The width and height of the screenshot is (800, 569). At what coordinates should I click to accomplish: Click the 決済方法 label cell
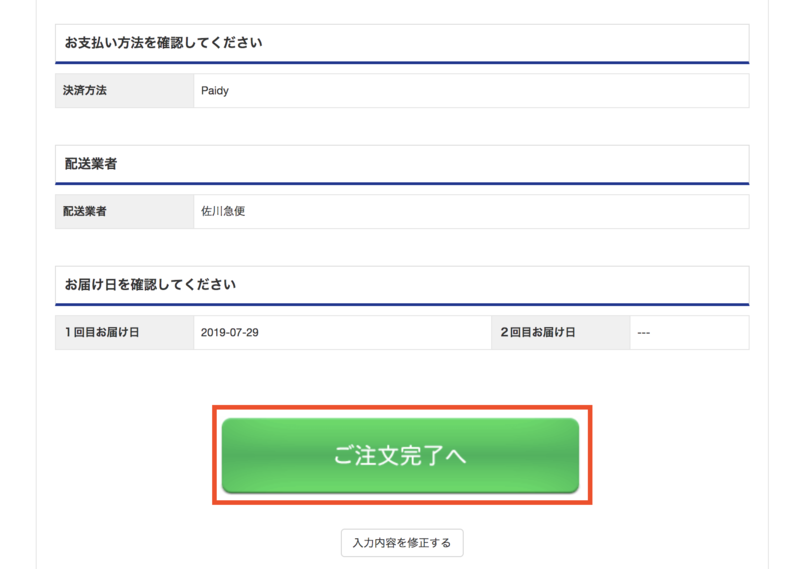[x=124, y=90]
